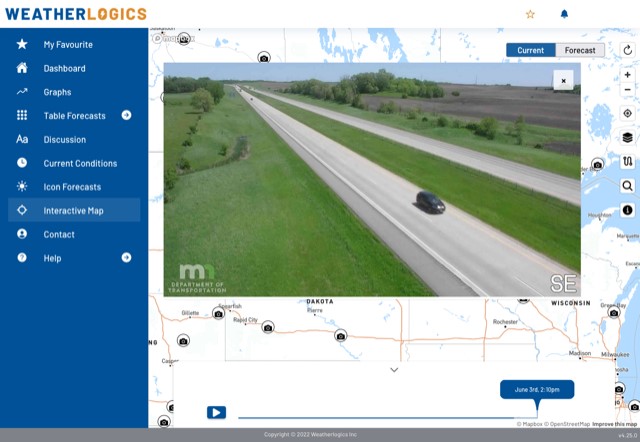
Task: Click the traffic camera road image
Action: pyautogui.click(x=372, y=180)
